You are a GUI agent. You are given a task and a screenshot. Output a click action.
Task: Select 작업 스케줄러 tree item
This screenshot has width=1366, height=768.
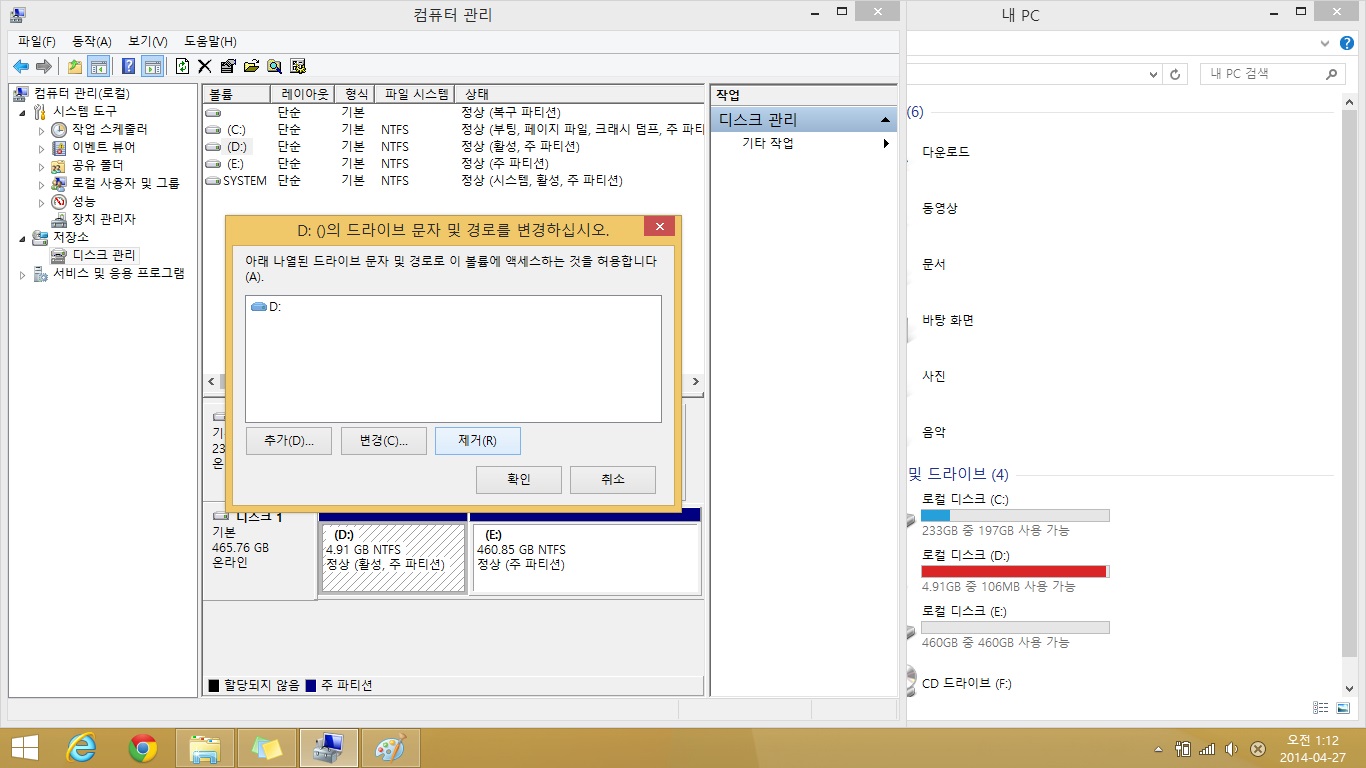click(x=109, y=129)
